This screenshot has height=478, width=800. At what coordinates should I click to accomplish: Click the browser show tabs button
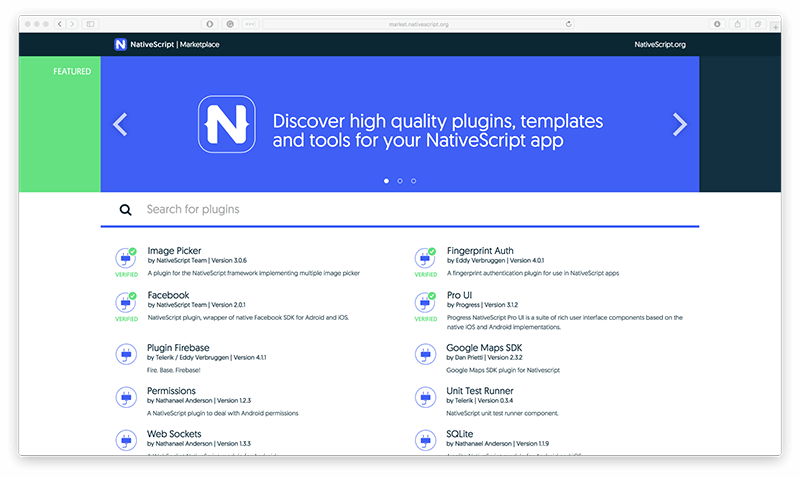[758, 24]
